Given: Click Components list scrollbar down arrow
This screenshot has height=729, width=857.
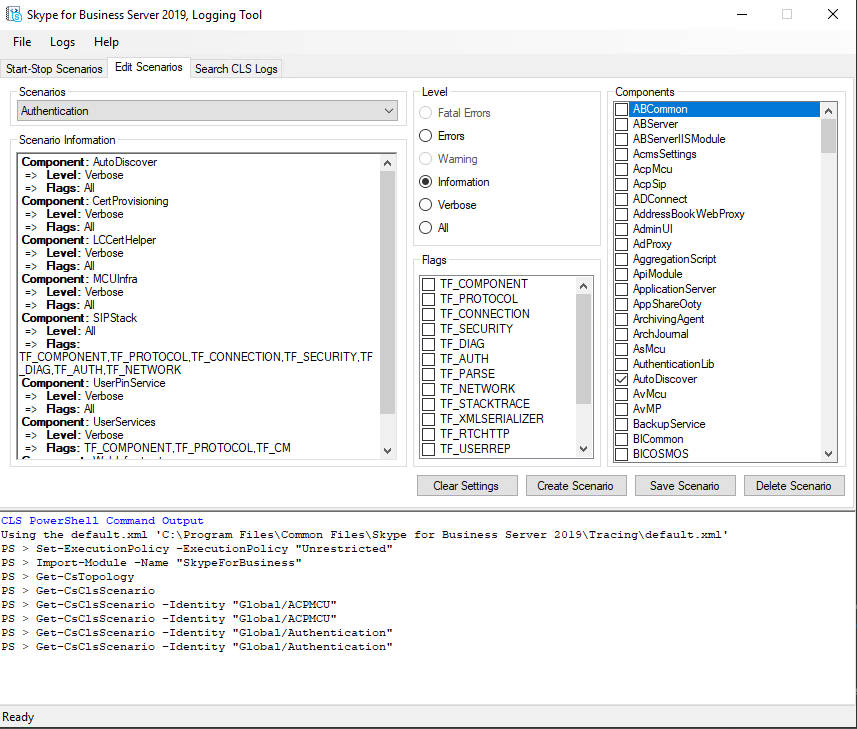Looking at the screenshot, I should (829, 454).
